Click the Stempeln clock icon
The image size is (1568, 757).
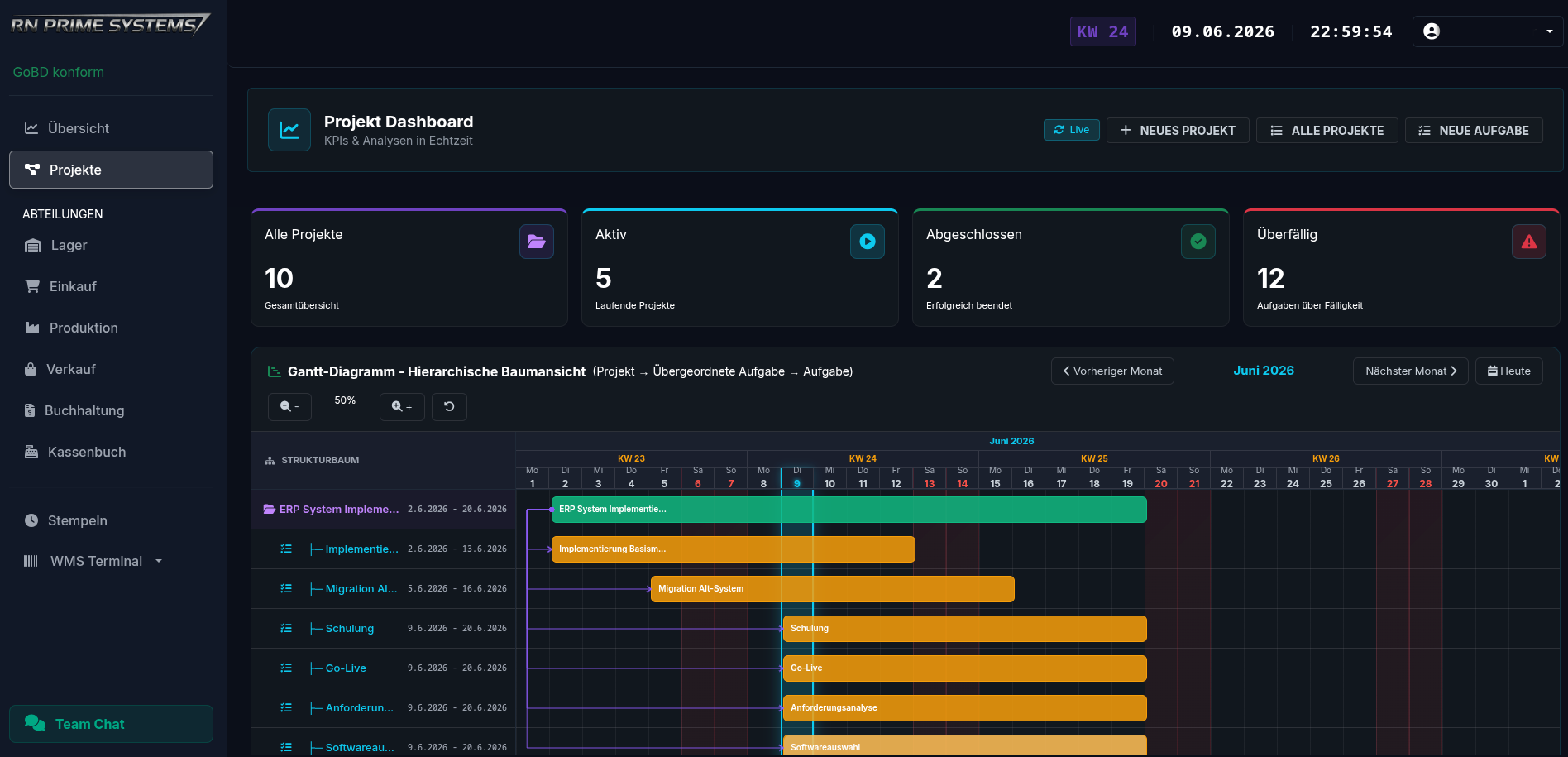[x=31, y=520]
